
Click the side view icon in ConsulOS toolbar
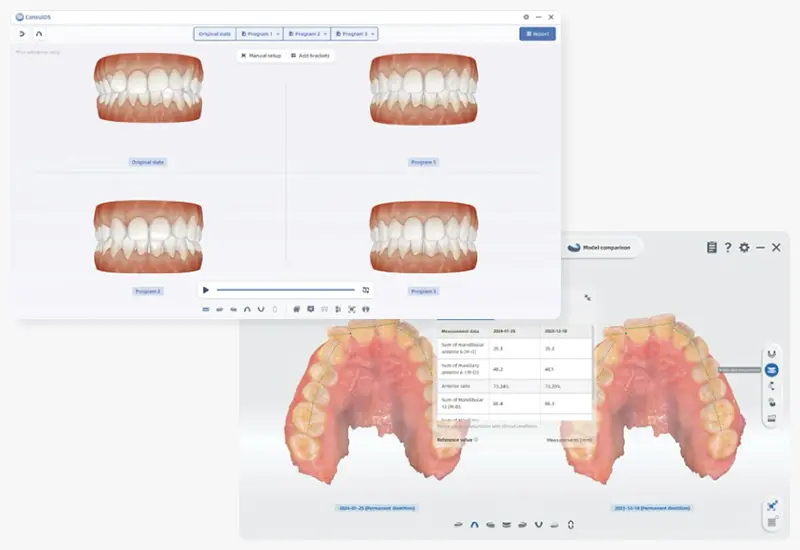coord(22,34)
